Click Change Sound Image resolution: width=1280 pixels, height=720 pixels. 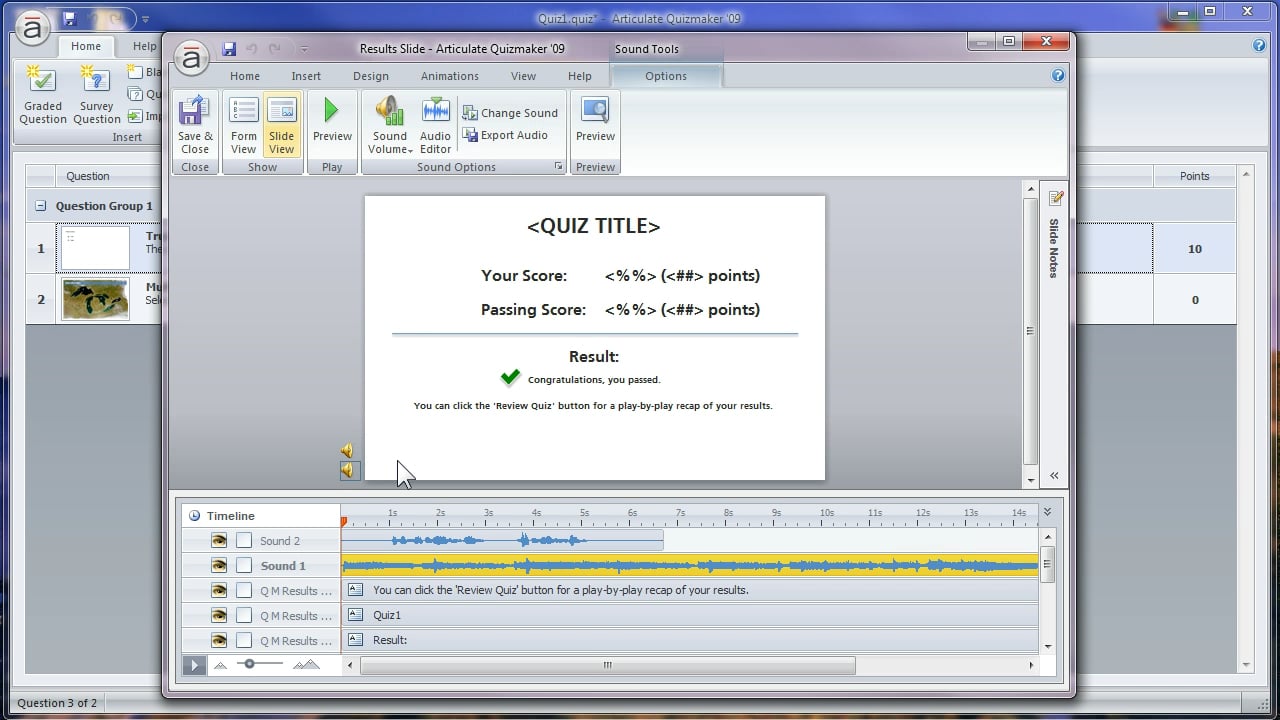(510, 113)
